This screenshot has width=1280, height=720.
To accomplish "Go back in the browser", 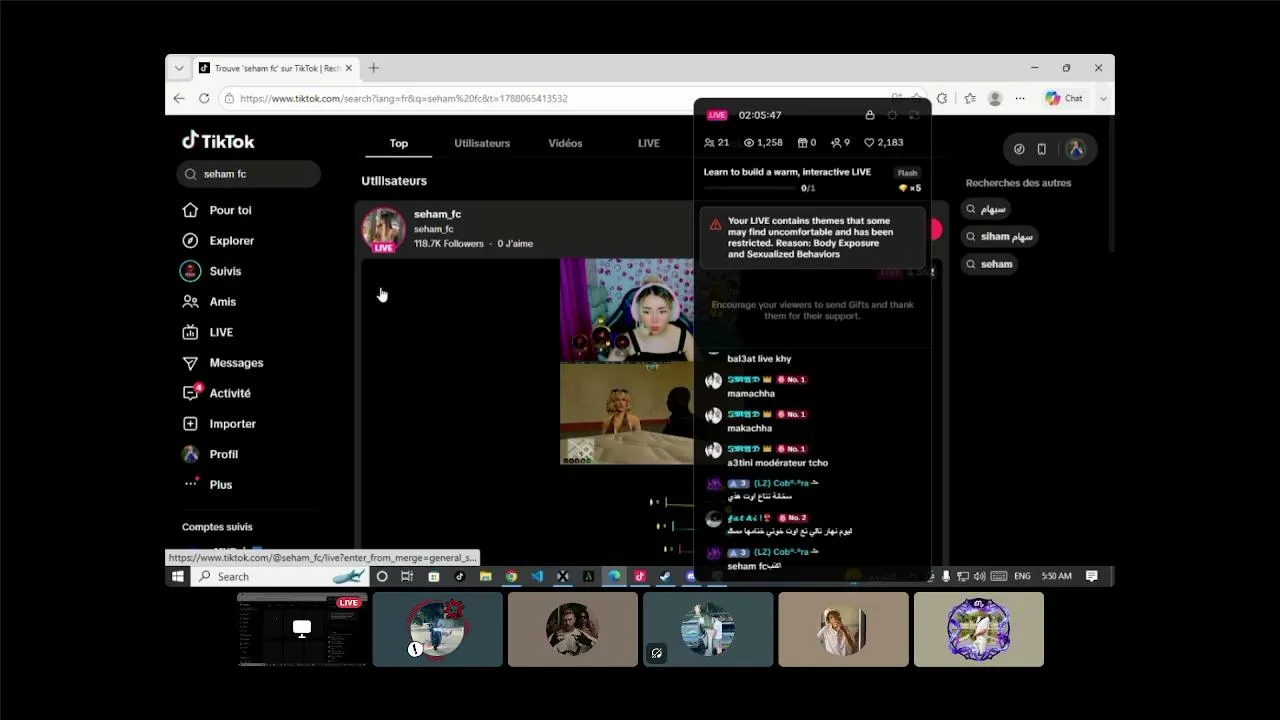I will 179,98.
